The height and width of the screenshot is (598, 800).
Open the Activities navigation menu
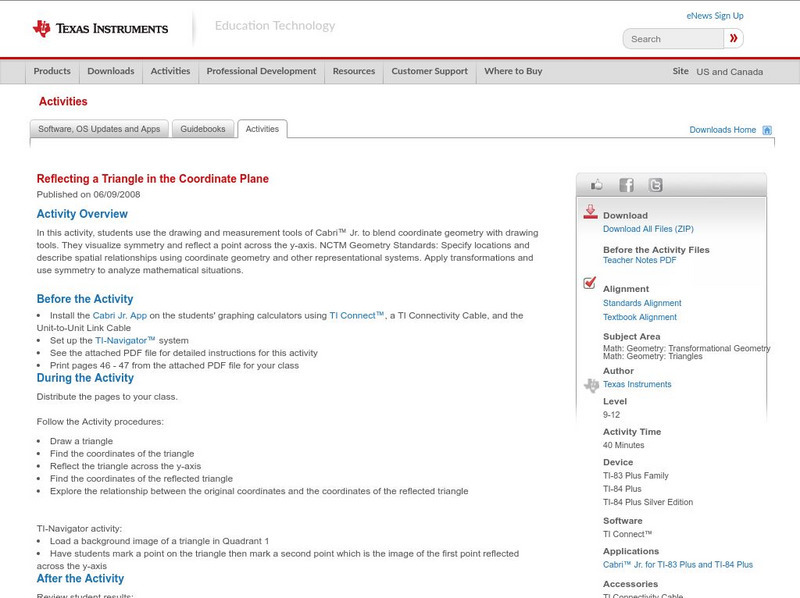[170, 71]
